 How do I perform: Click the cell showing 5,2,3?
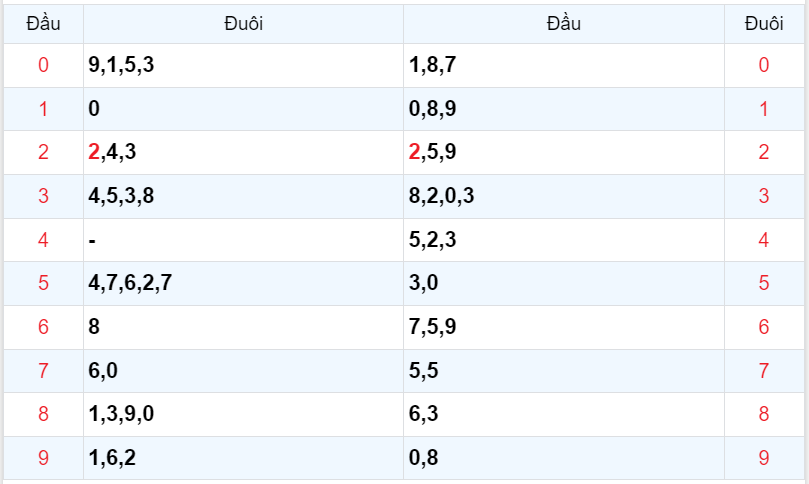coord(433,240)
